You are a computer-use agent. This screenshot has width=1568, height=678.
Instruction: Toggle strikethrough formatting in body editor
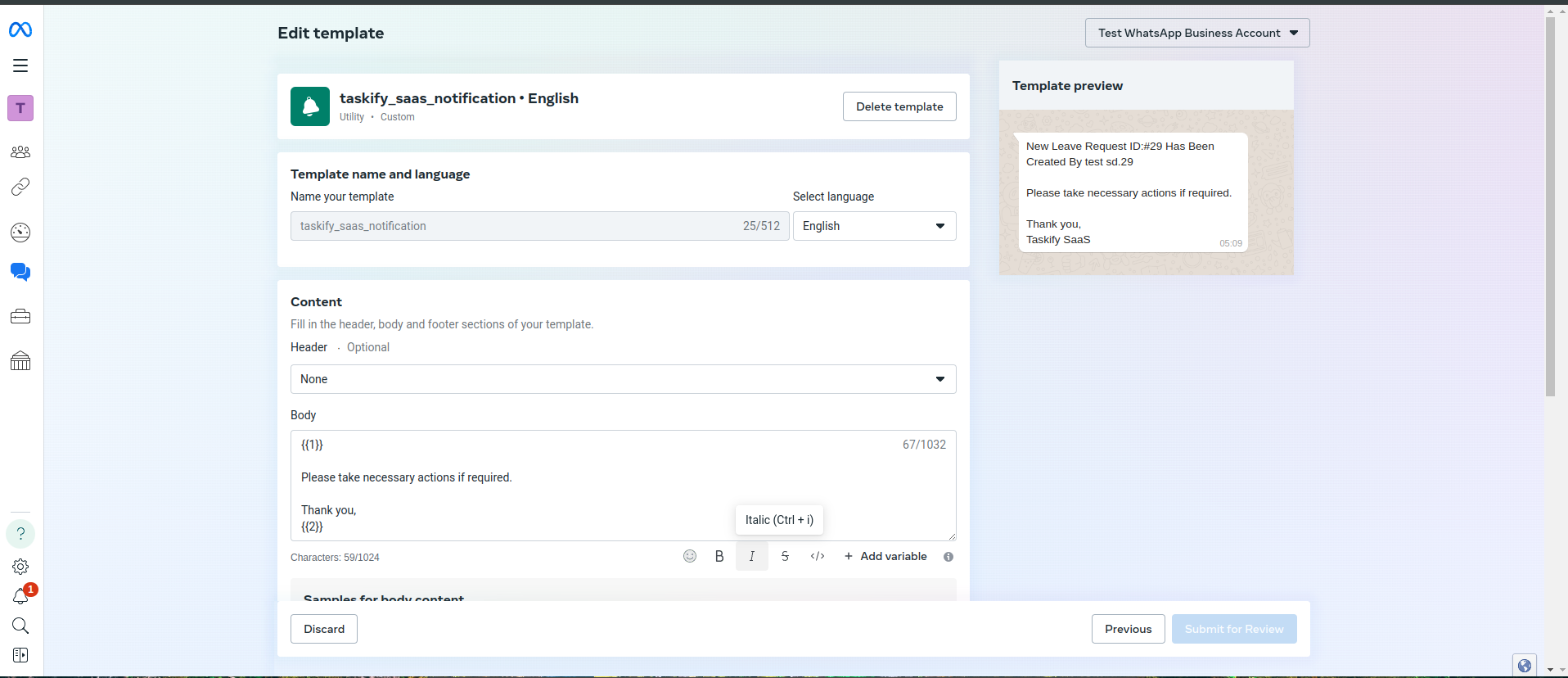pyautogui.click(x=785, y=556)
